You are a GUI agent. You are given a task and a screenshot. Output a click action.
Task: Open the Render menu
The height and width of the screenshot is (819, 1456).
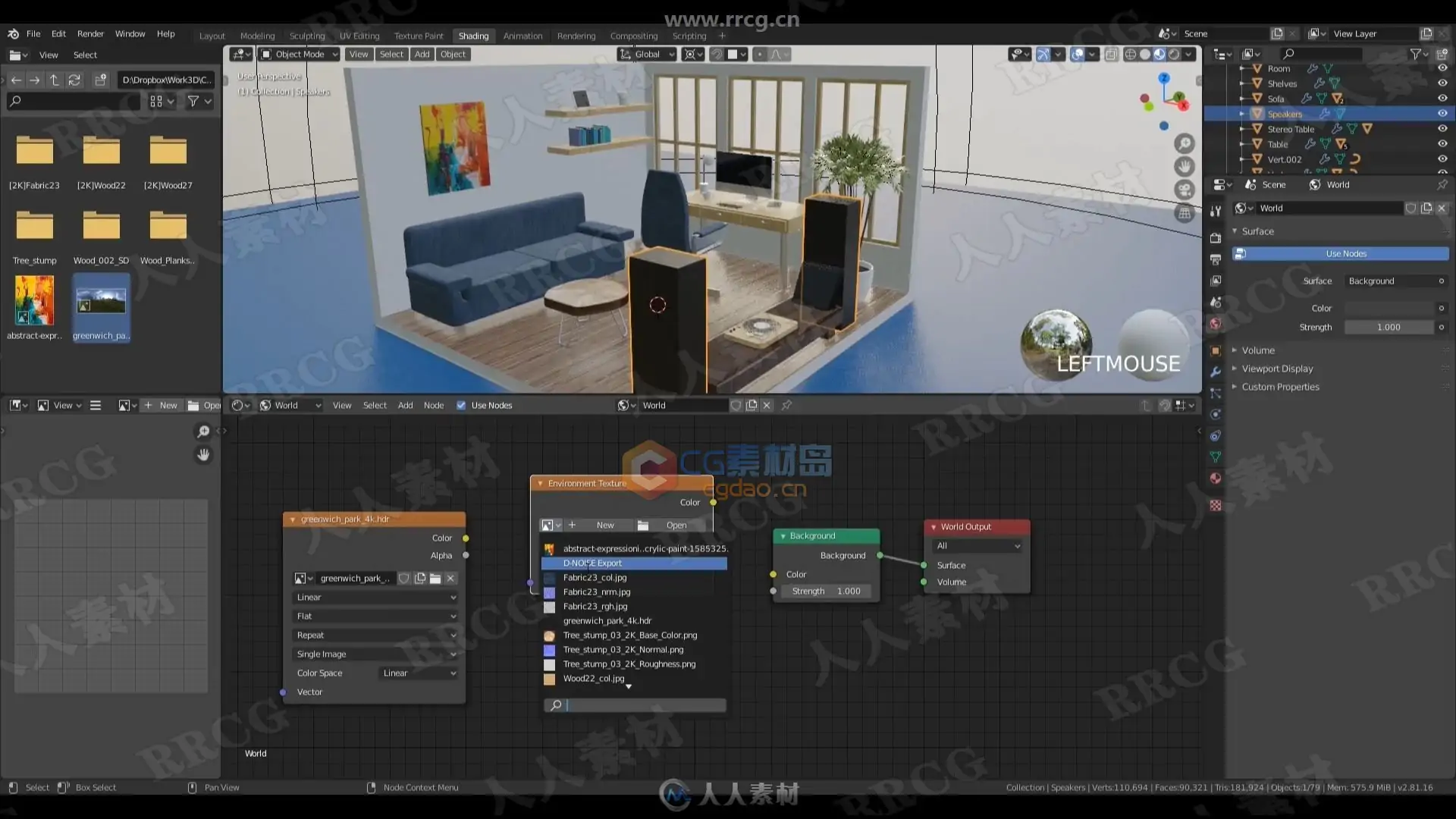coord(90,34)
